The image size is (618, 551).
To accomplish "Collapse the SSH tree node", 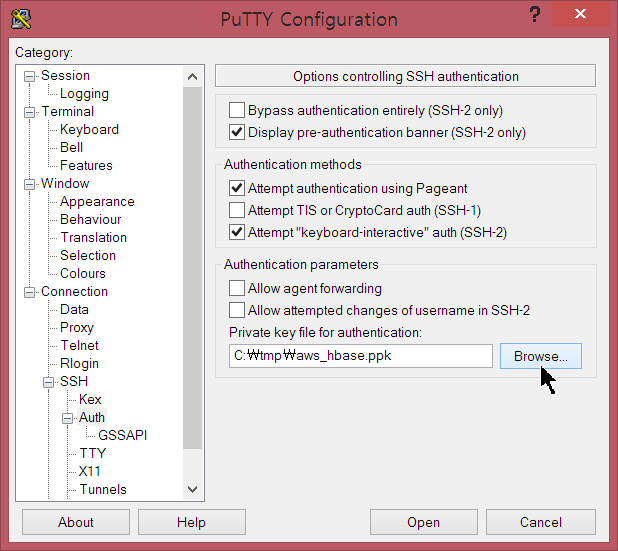I will tap(48, 382).
